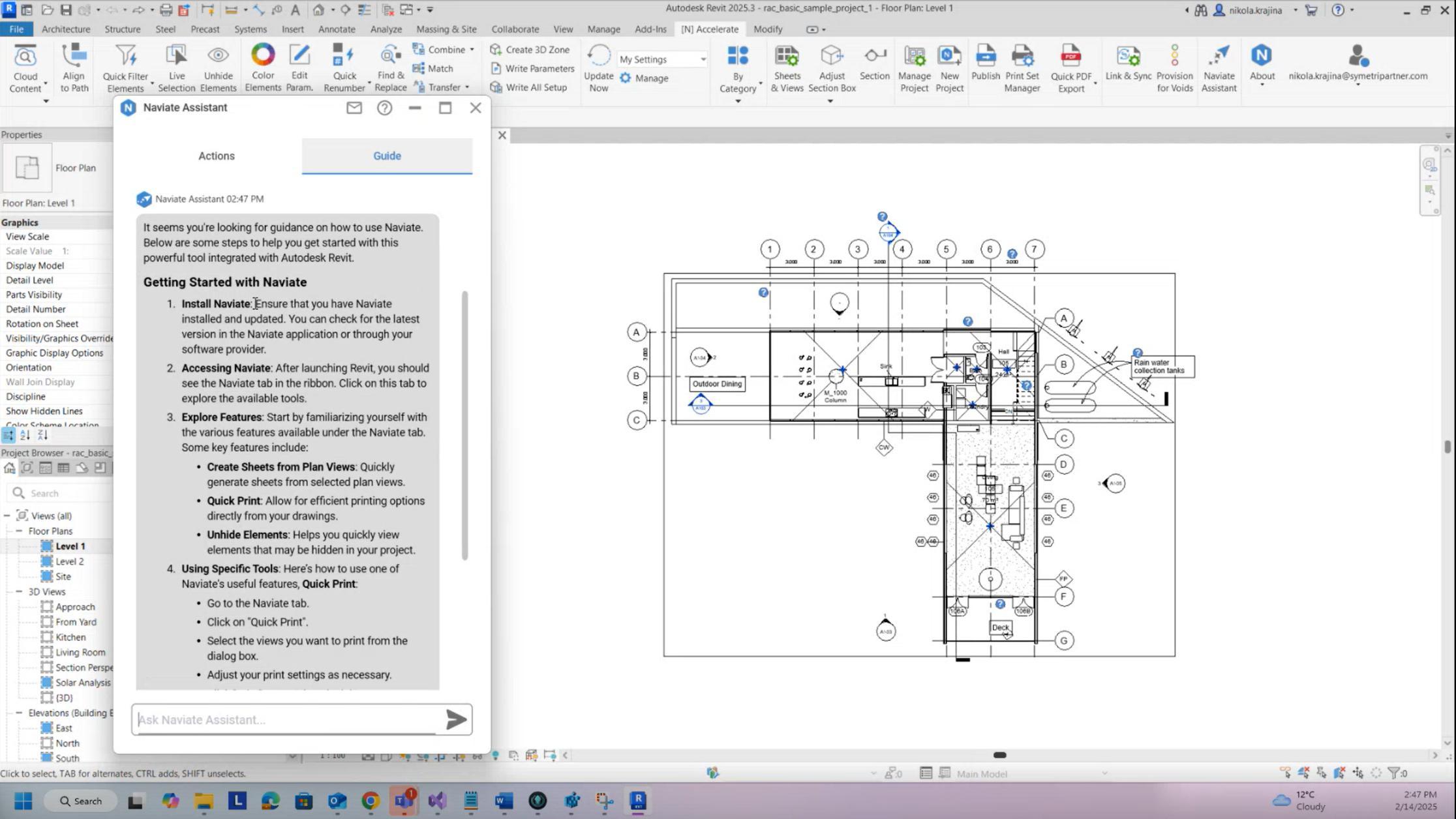This screenshot has height=819, width=1456.
Task: Click the Write All Setup button
Action: point(528,87)
